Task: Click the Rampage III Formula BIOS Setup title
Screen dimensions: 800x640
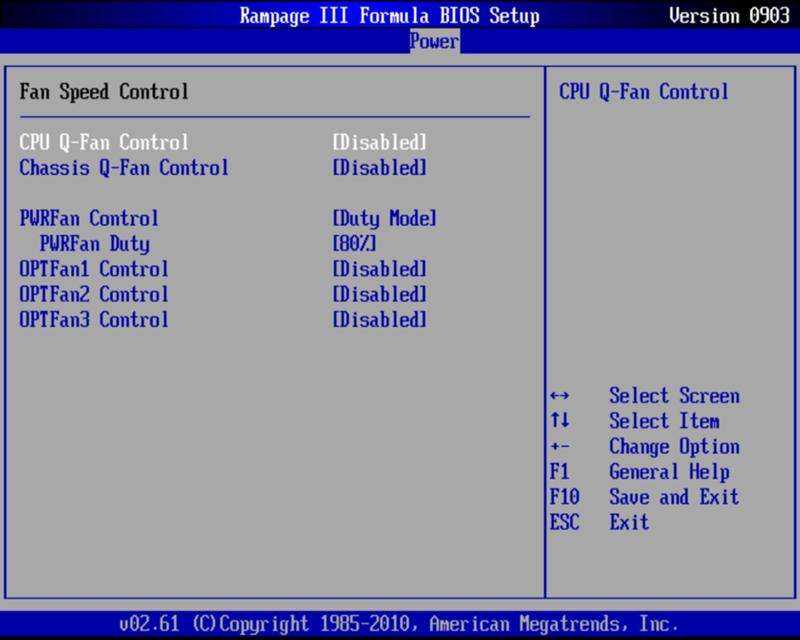Action: [x=389, y=15]
